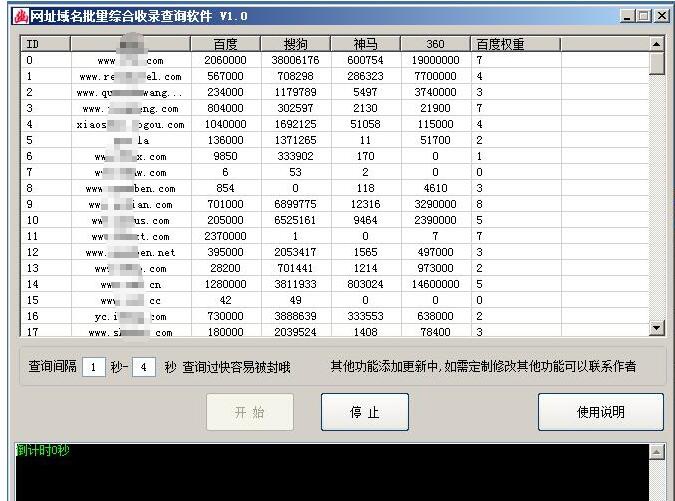
Task: Click Sogou value 3888639 in row 16
Action: (x=295, y=316)
